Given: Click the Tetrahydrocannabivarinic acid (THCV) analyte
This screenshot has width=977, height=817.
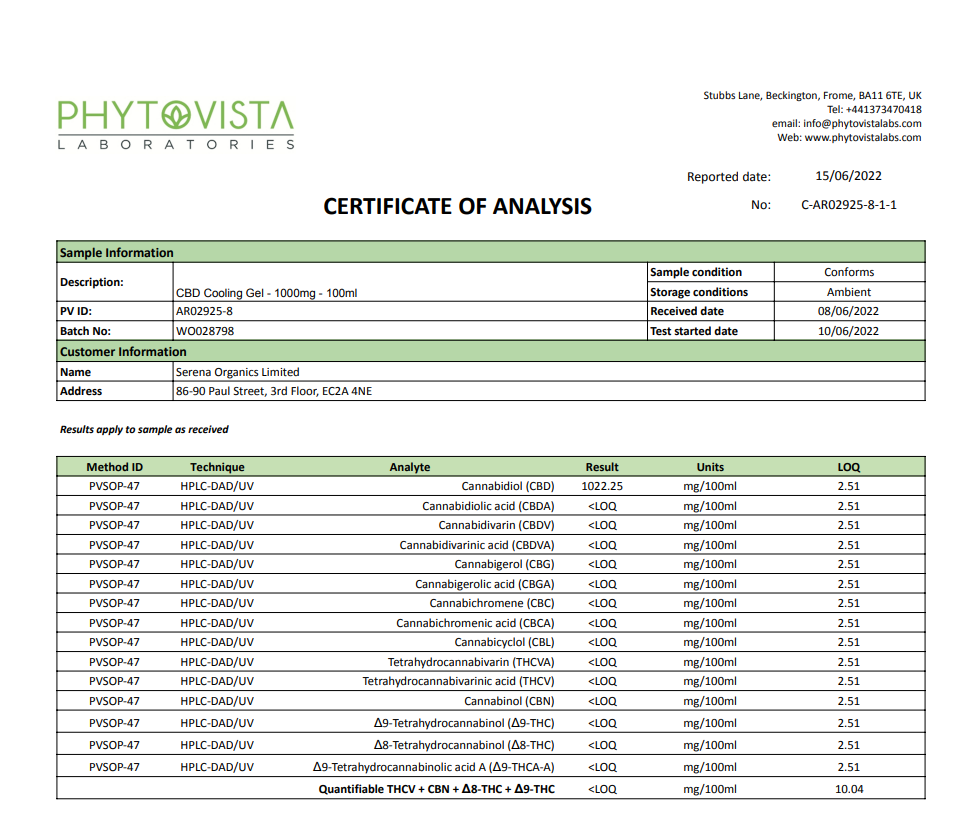Looking at the screenshot, I should pos(459,681).
